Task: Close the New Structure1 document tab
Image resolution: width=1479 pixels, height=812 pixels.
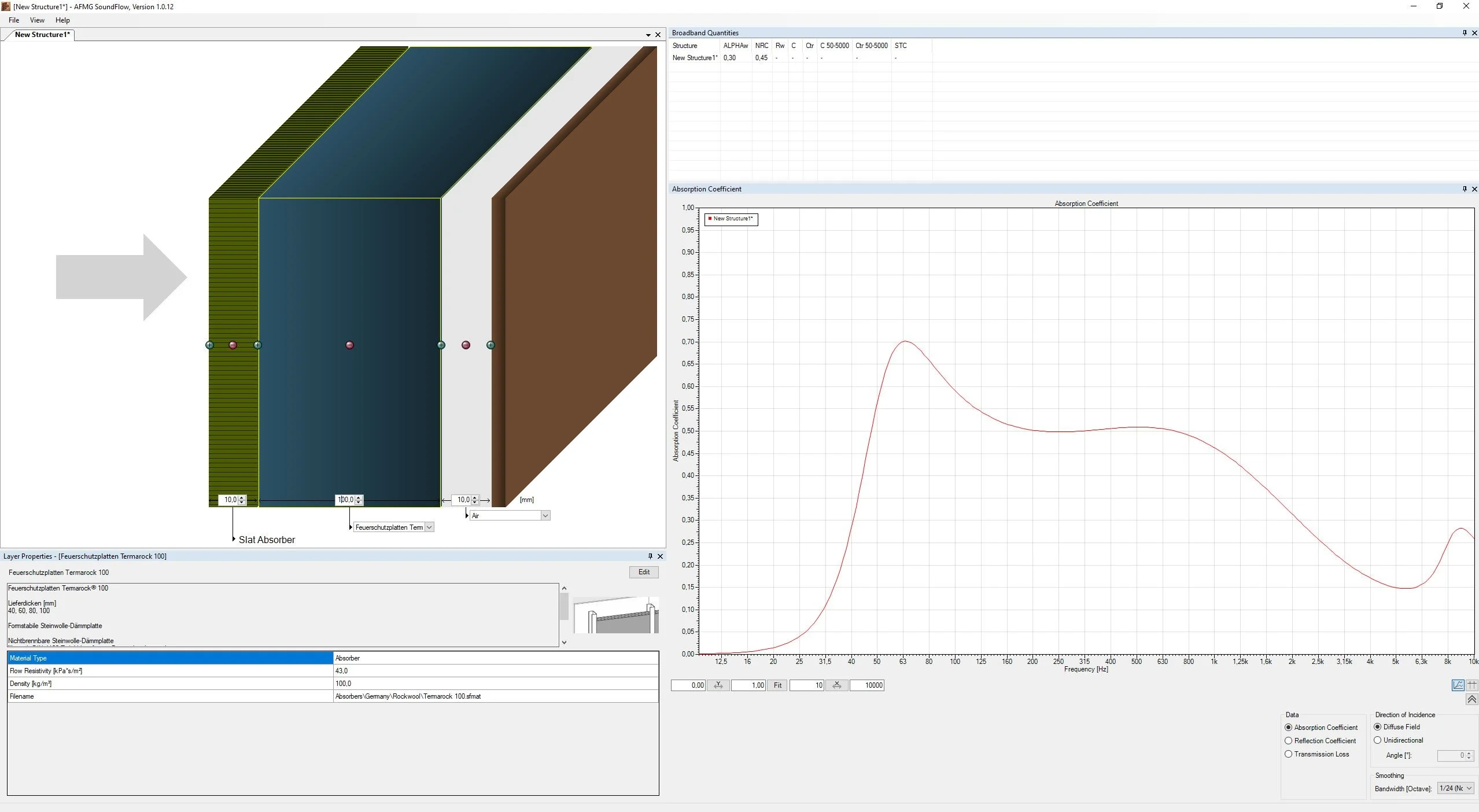Action: [x=658, y=35]
